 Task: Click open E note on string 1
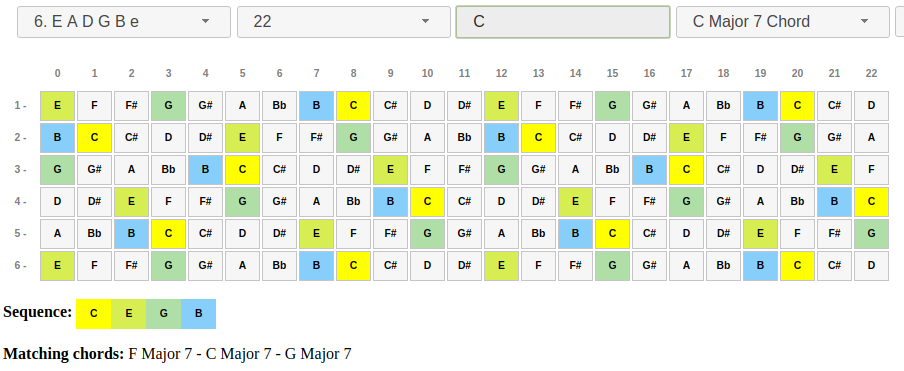click(58, 106)
